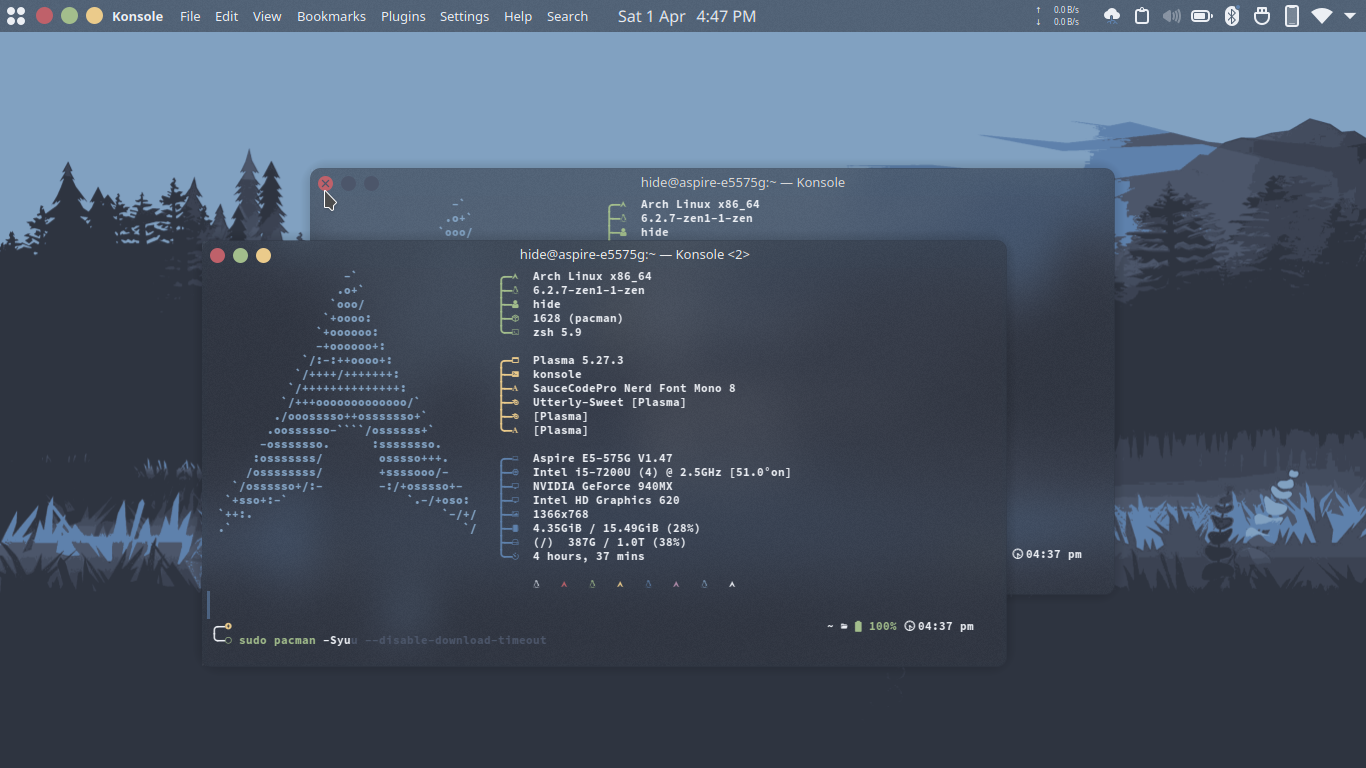
Task: Click the red Arch color icon
Action: click(x=564, y=584)
